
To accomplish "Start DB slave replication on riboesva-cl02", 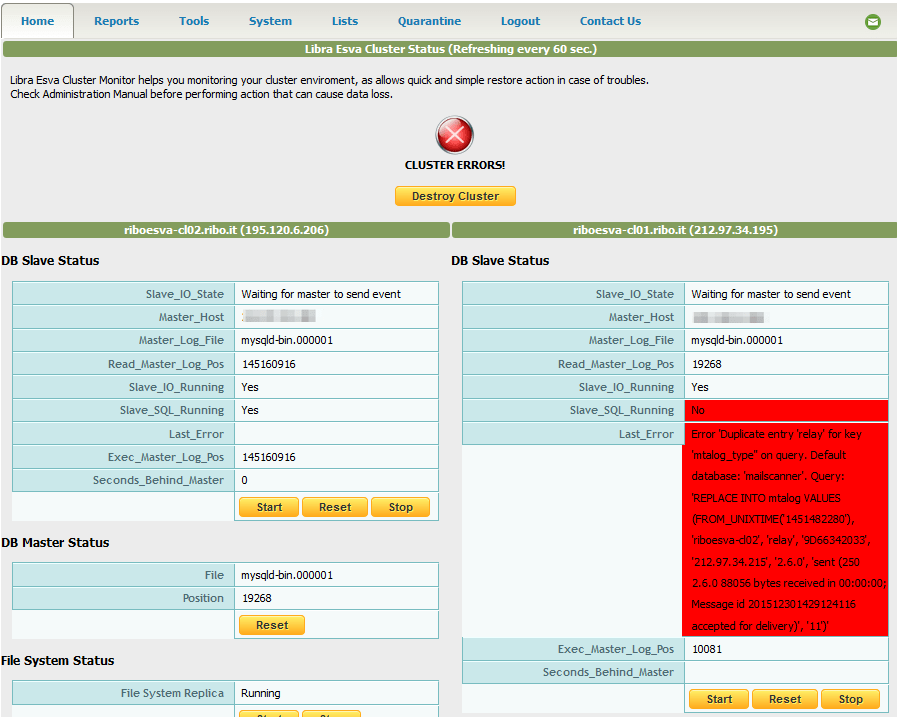I will (268, 507).
